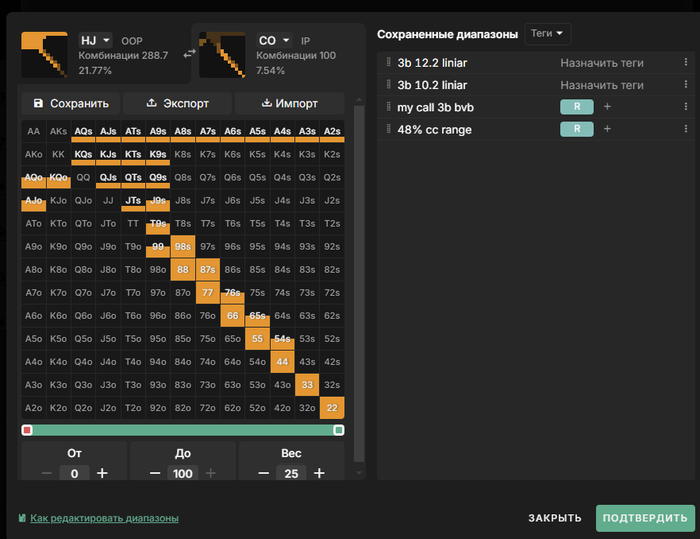Grab drag handle of 48% cc range

[388, 129]
